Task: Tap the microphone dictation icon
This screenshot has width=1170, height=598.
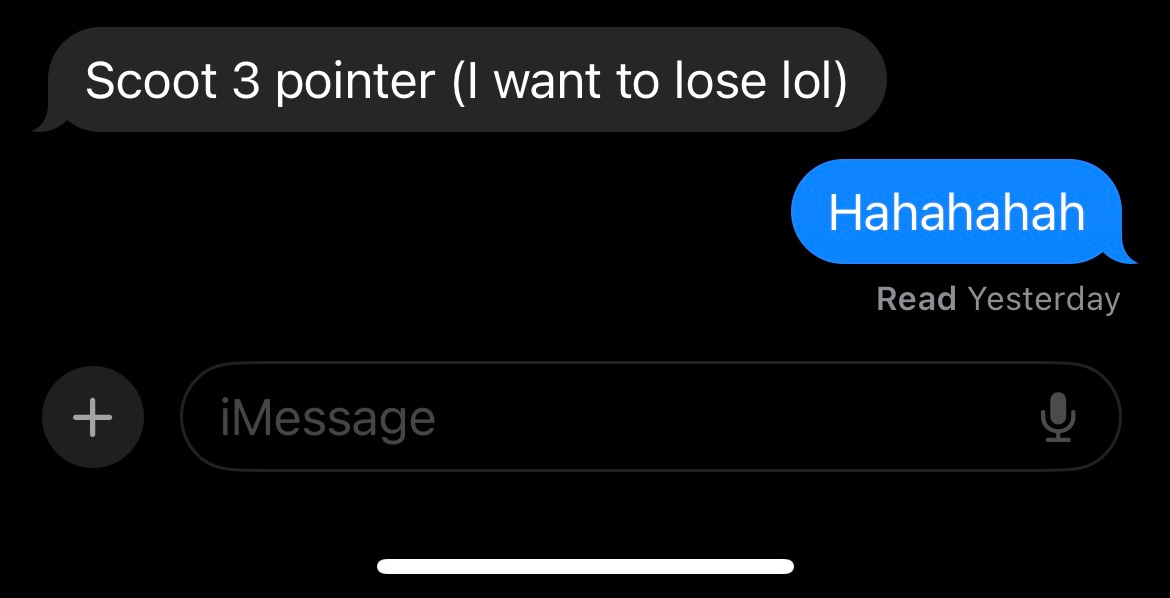Action: click(1057, 417)
